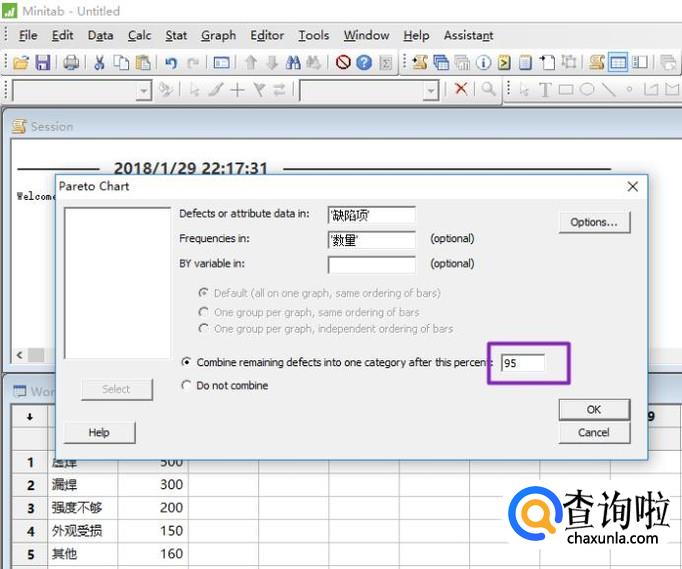Click the crosshair plus tool icon

click(237, 90)
